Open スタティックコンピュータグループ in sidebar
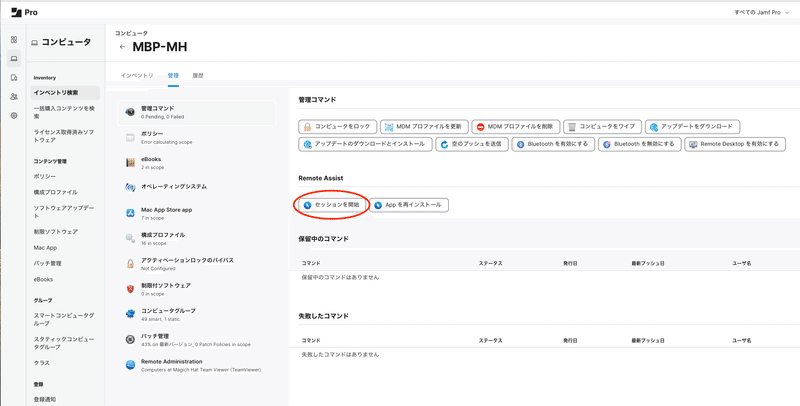 pos(64,343)
